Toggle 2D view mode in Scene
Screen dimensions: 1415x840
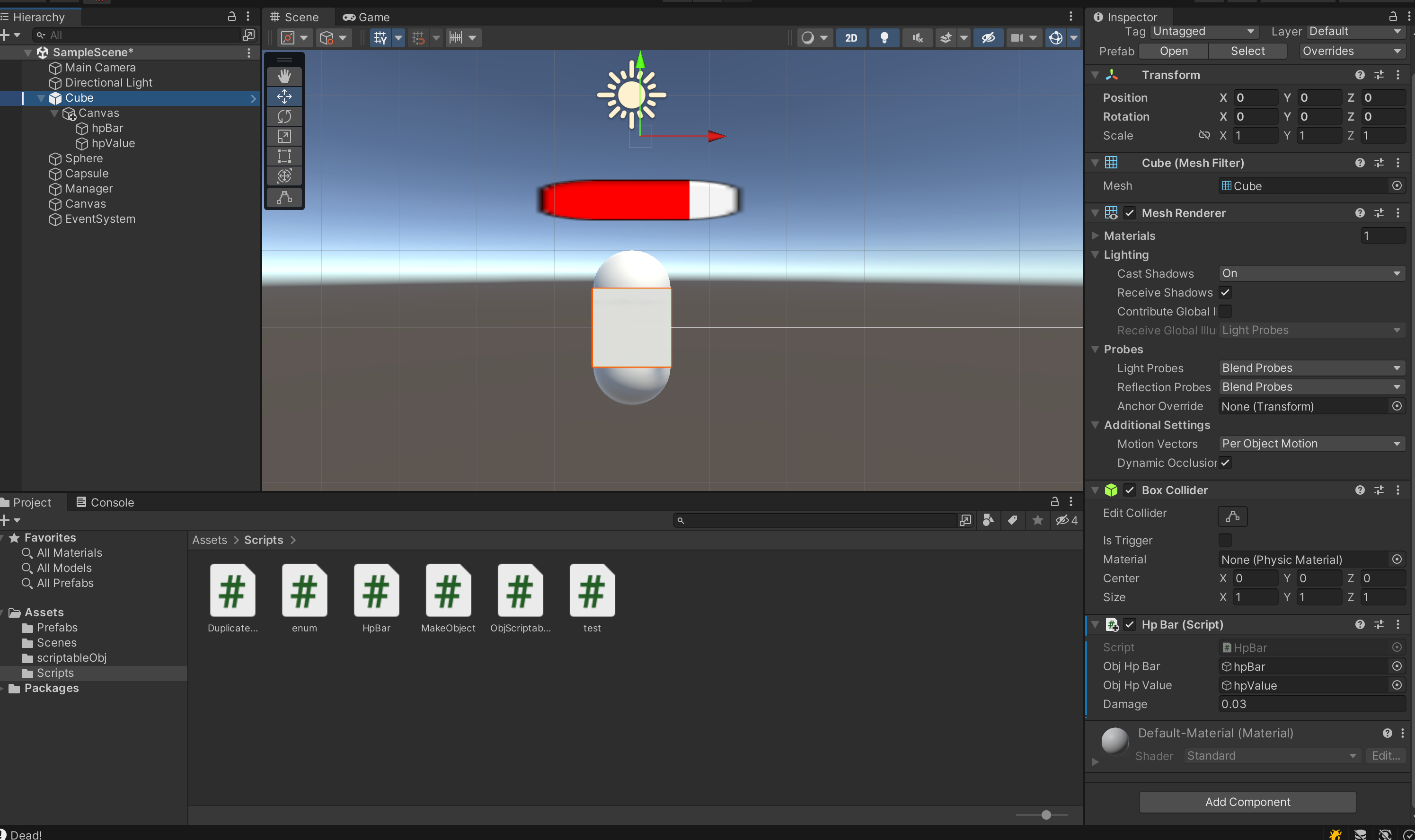click(x=850, y=38)
